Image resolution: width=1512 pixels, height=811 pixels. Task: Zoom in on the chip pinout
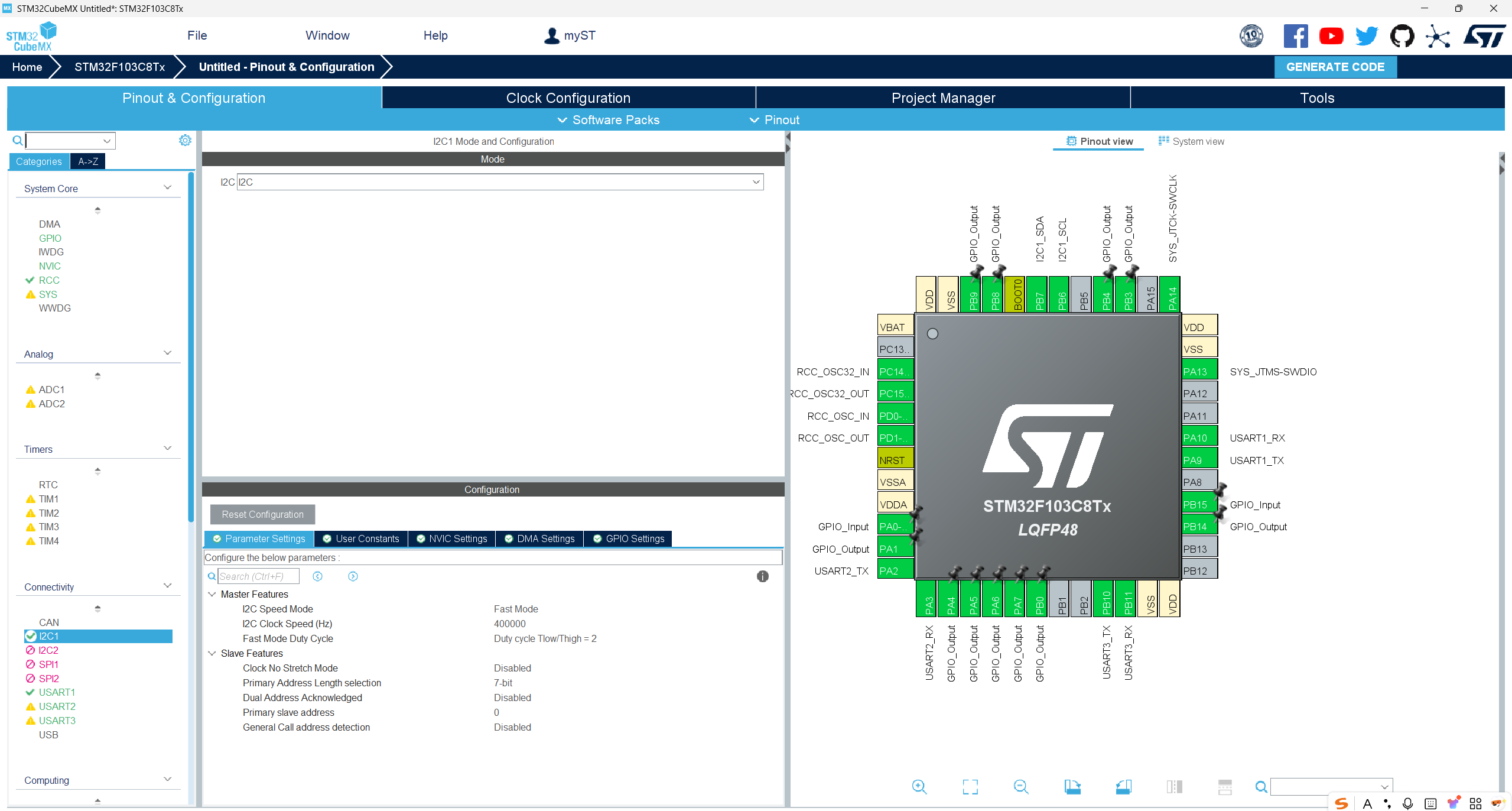point(919,786)
